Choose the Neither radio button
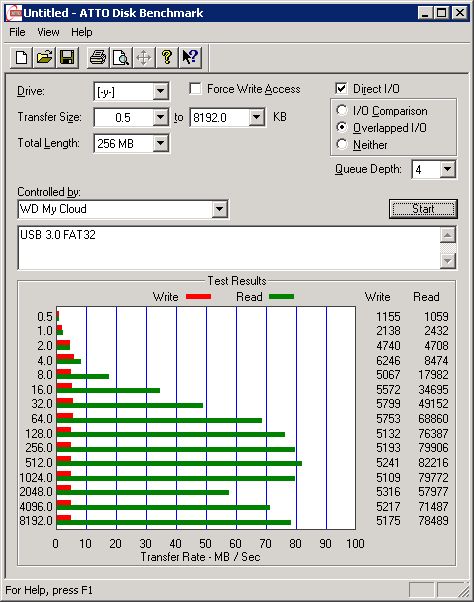 tap(342, 144)
